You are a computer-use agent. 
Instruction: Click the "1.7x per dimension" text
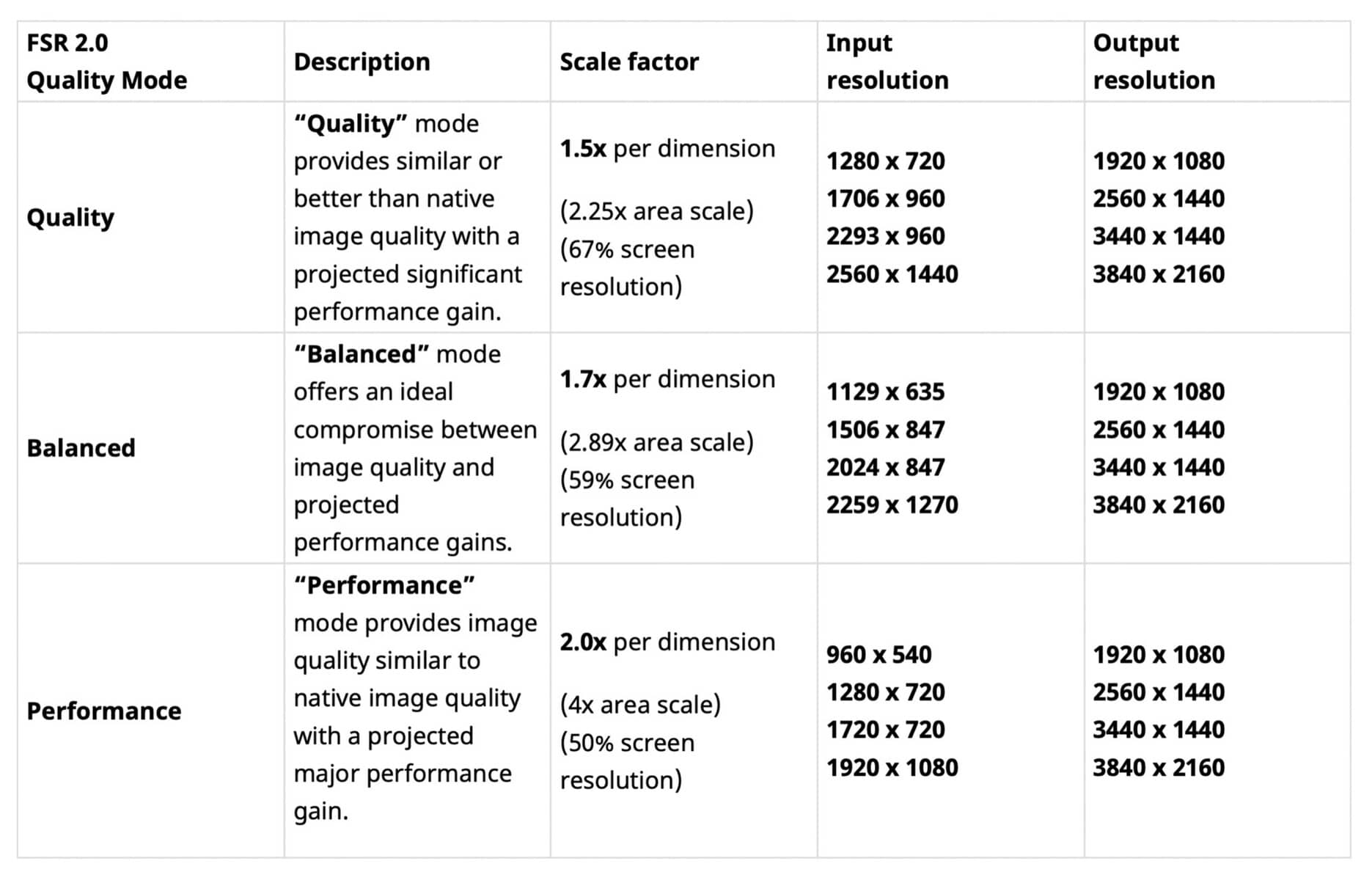click(667, 379)
